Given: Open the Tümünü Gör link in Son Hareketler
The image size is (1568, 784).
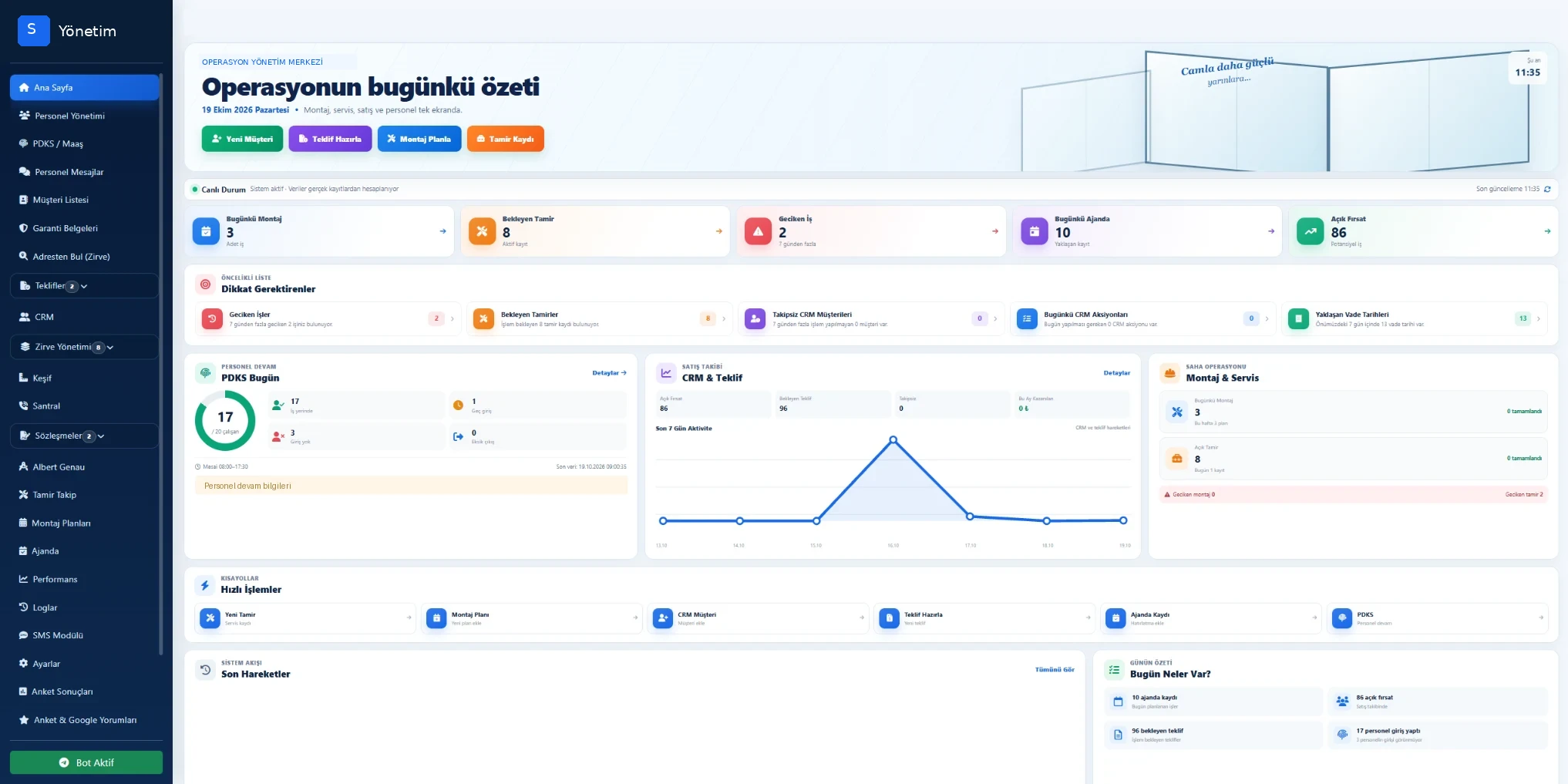Looking at the screenshot, I should pos(1054,670).
